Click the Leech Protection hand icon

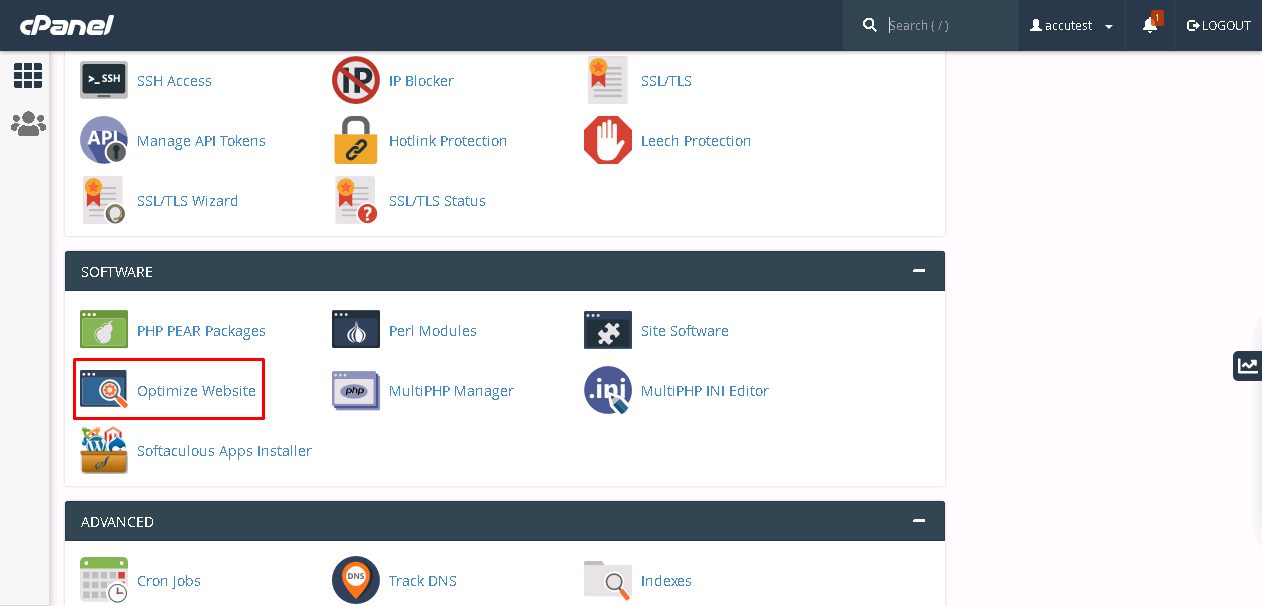click(608, 140)
